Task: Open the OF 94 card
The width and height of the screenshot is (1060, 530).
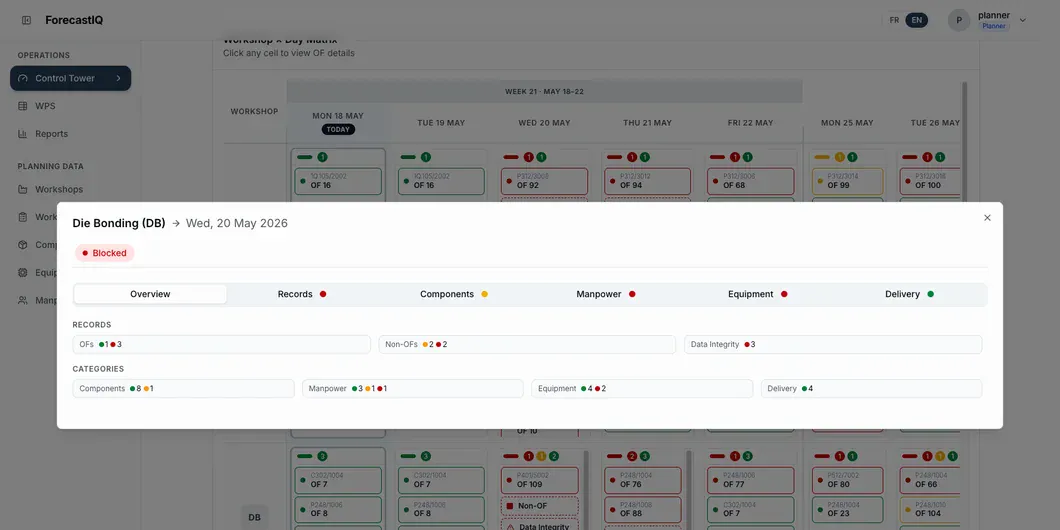Action: coord(648,181)
